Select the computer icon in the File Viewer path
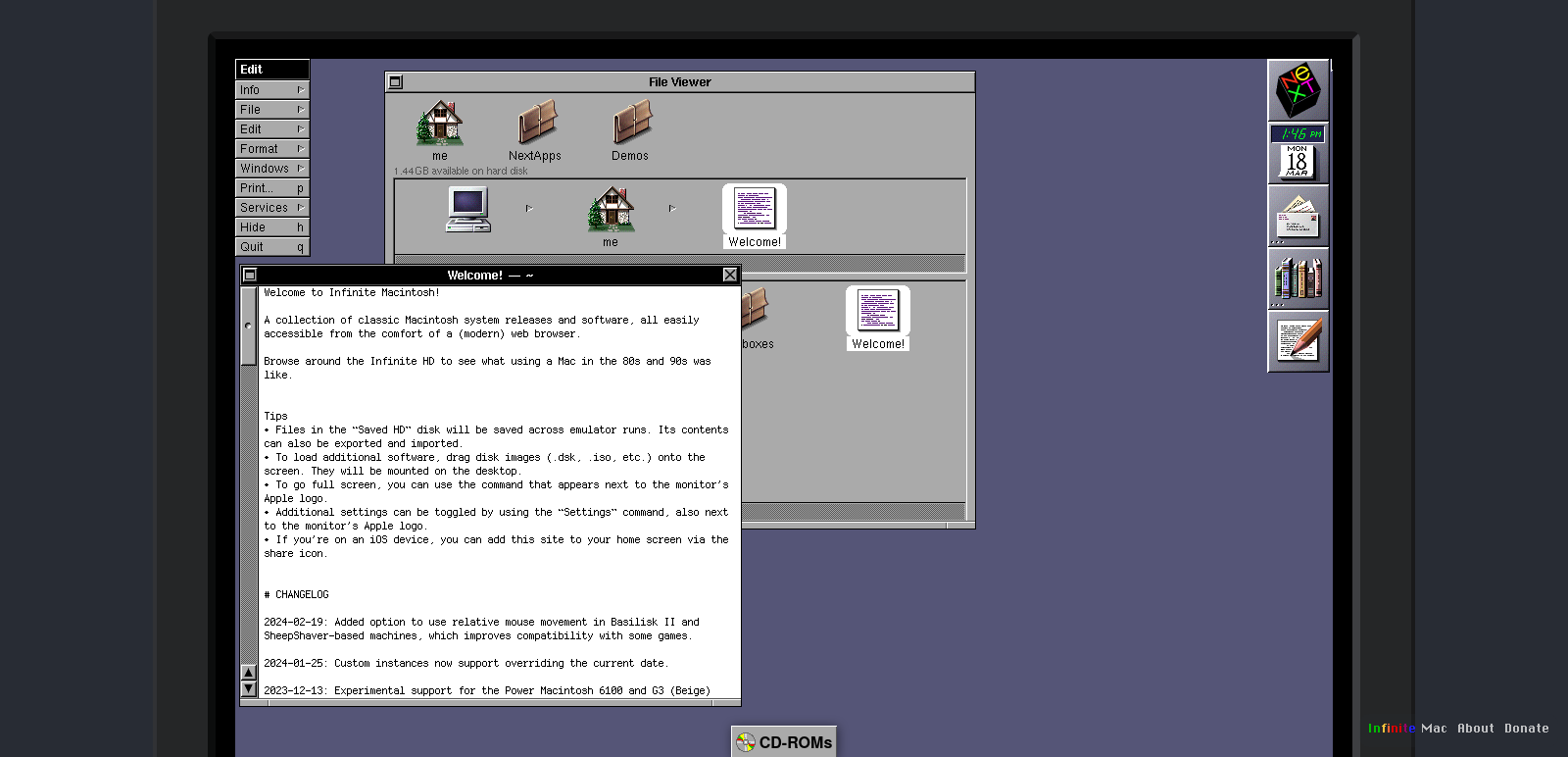Screen dimensions: 1568x757 (x=468, y=209)
